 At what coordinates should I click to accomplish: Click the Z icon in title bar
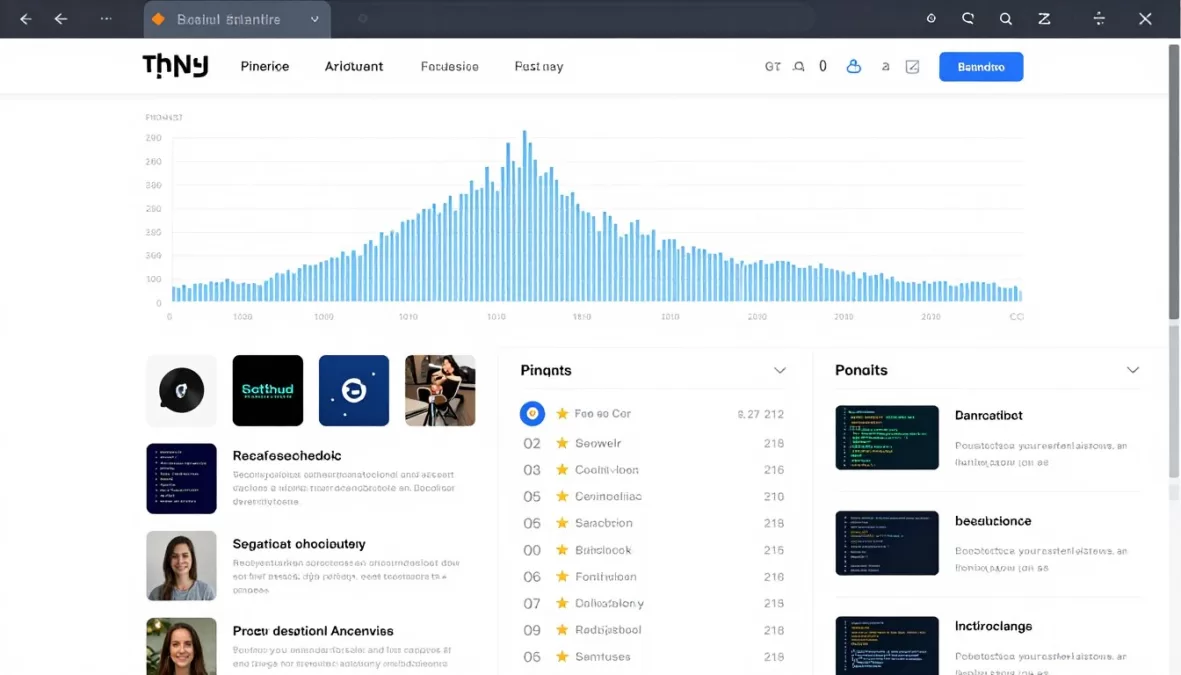pos(1044,19)
